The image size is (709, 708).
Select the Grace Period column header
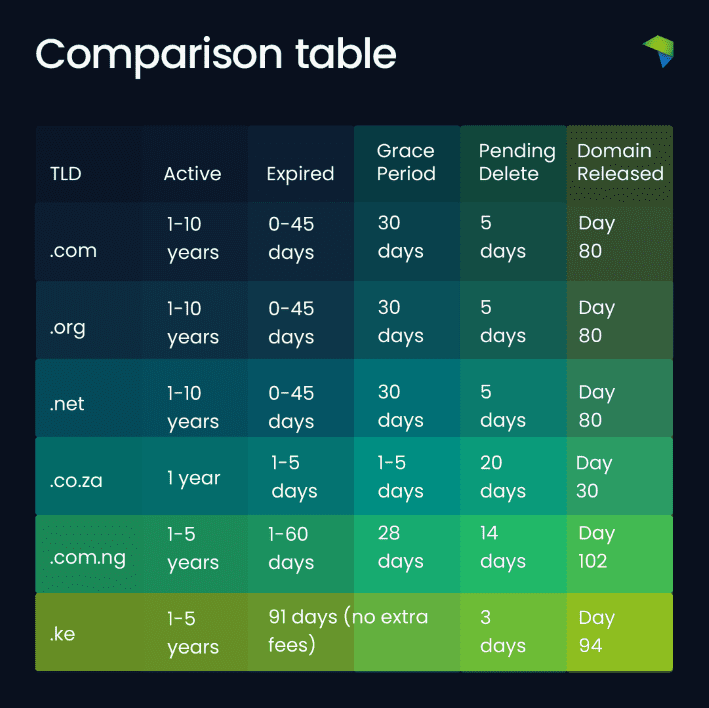tap(406, 162)
